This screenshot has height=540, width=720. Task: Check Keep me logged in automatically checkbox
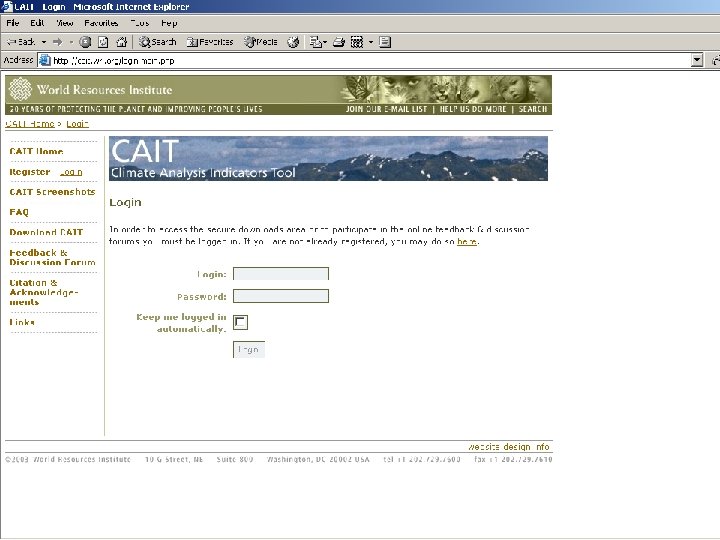[x=240, y=322]
